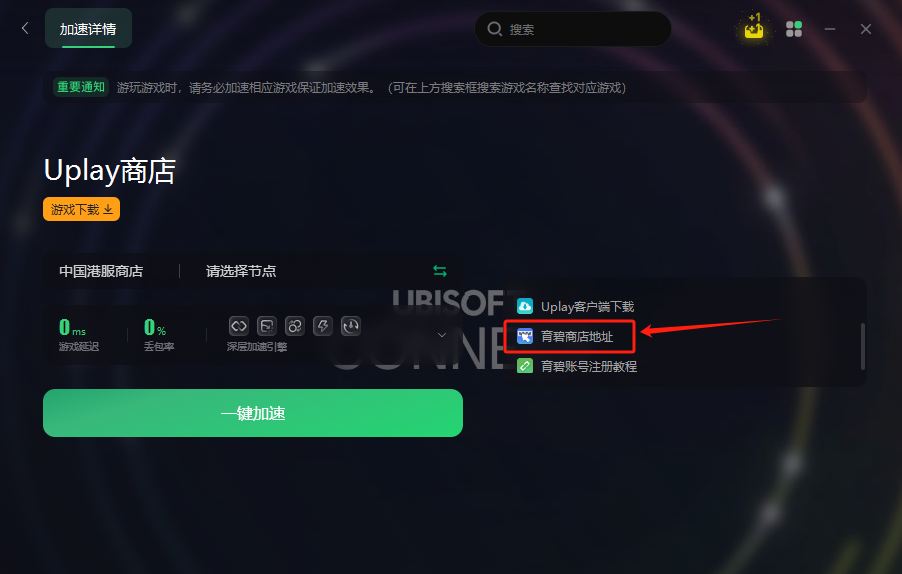This screenshot has width=902, height=574.
Task: Click the orange 游戏下载 button
Action: 82,209
